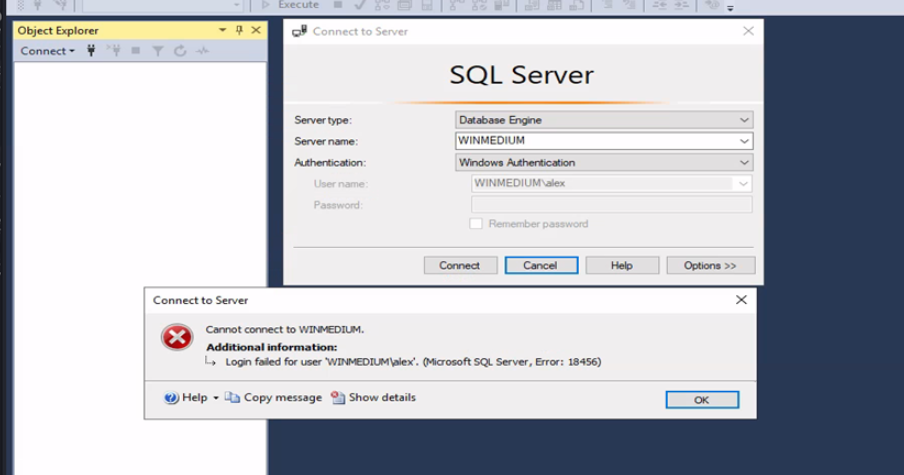
Task: Open the Server name combo box arrow
Action: [x=743, y=141]
